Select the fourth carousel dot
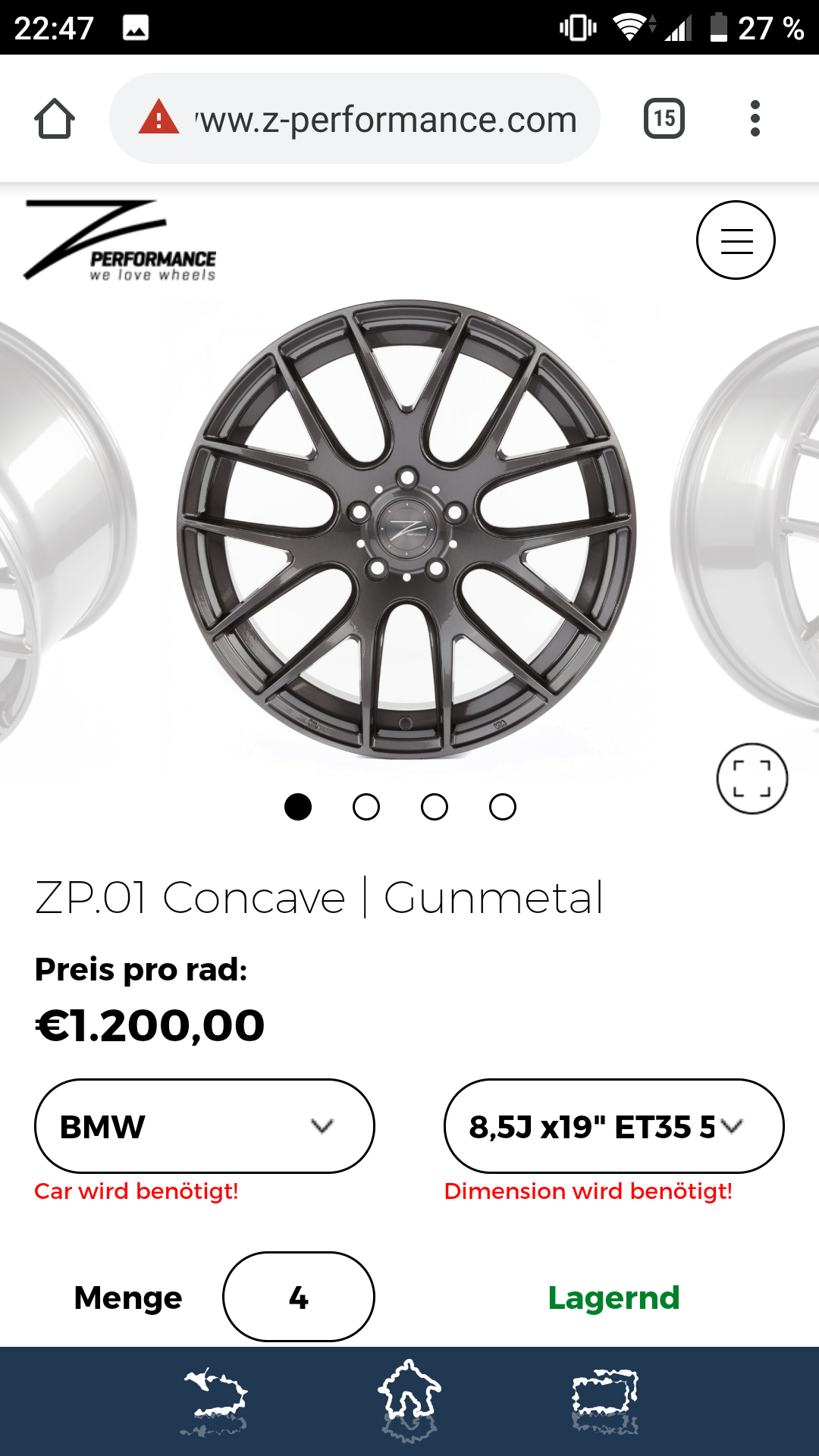Screen dimensions: 819x1456 503,807
